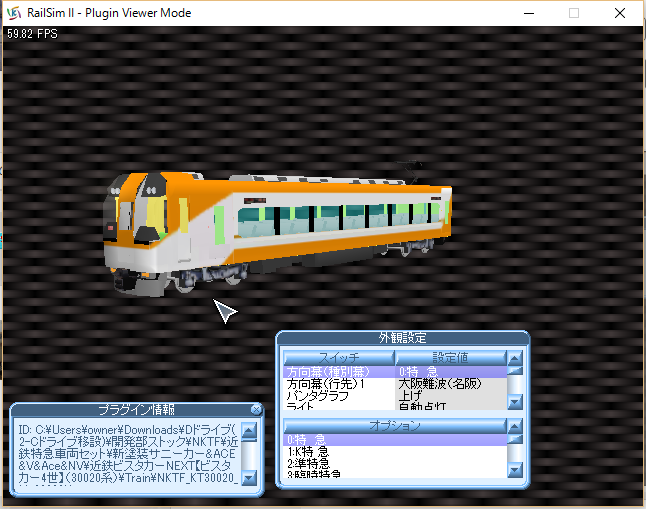Click option list scroll down arrow
Screen dimensions: 646x509
(515, 470)
